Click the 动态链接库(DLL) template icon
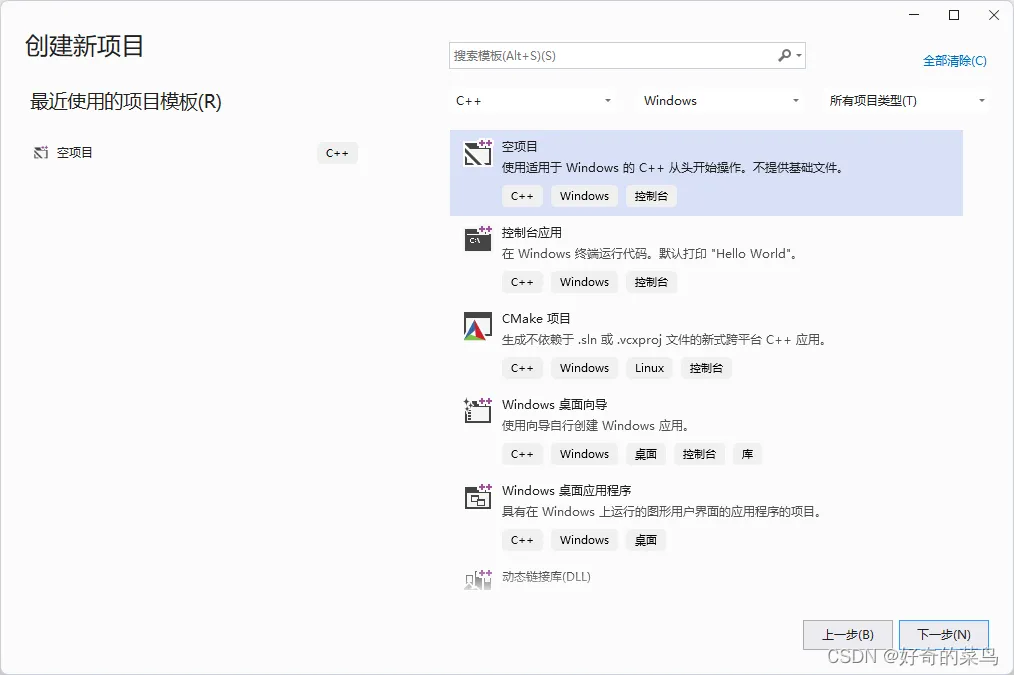1014x675 pixels. (x=478, y=579)
